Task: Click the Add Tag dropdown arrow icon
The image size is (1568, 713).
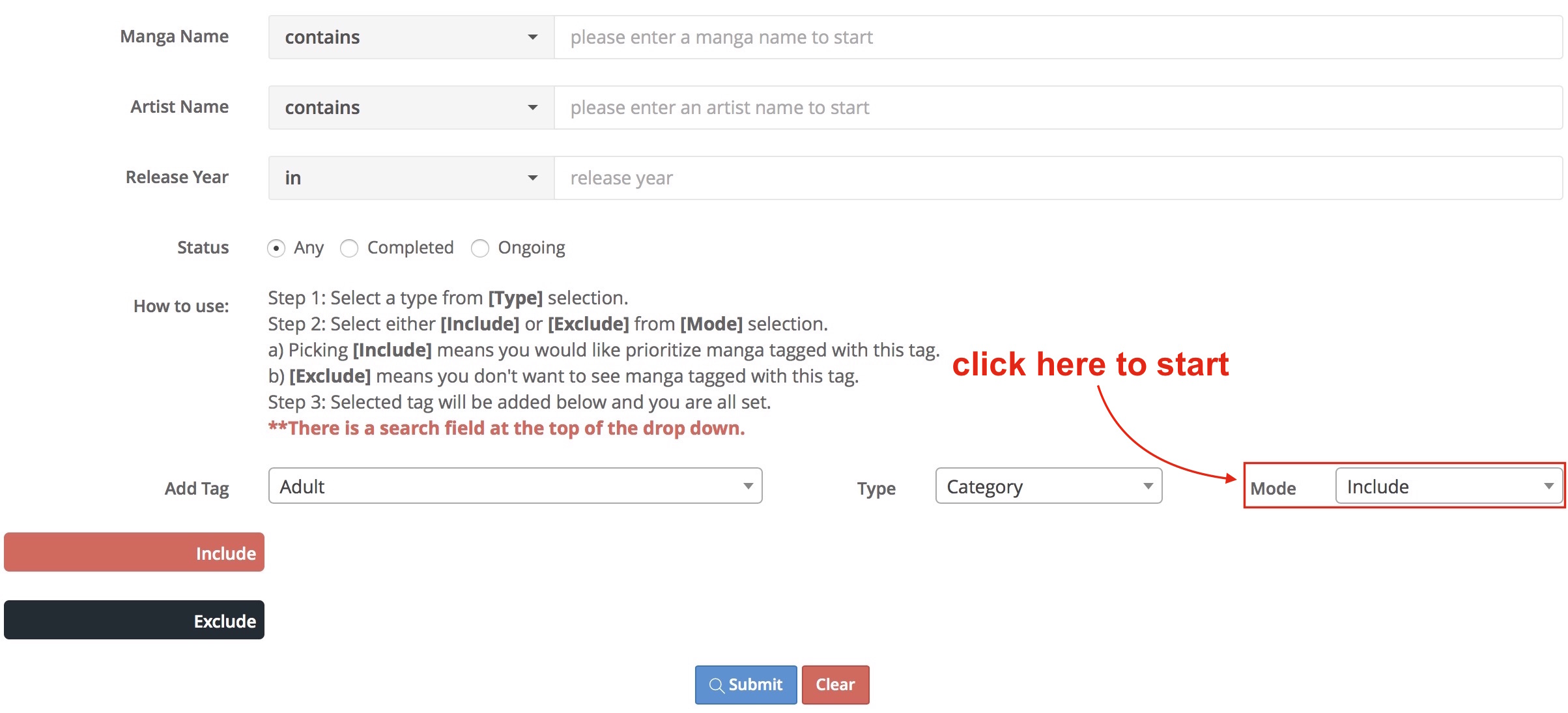Action: 748,486
